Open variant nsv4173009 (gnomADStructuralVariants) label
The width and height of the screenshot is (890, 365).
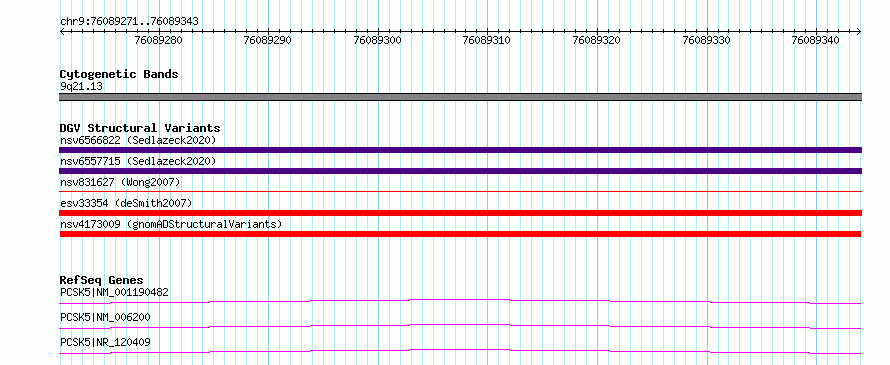pos(171,224)
